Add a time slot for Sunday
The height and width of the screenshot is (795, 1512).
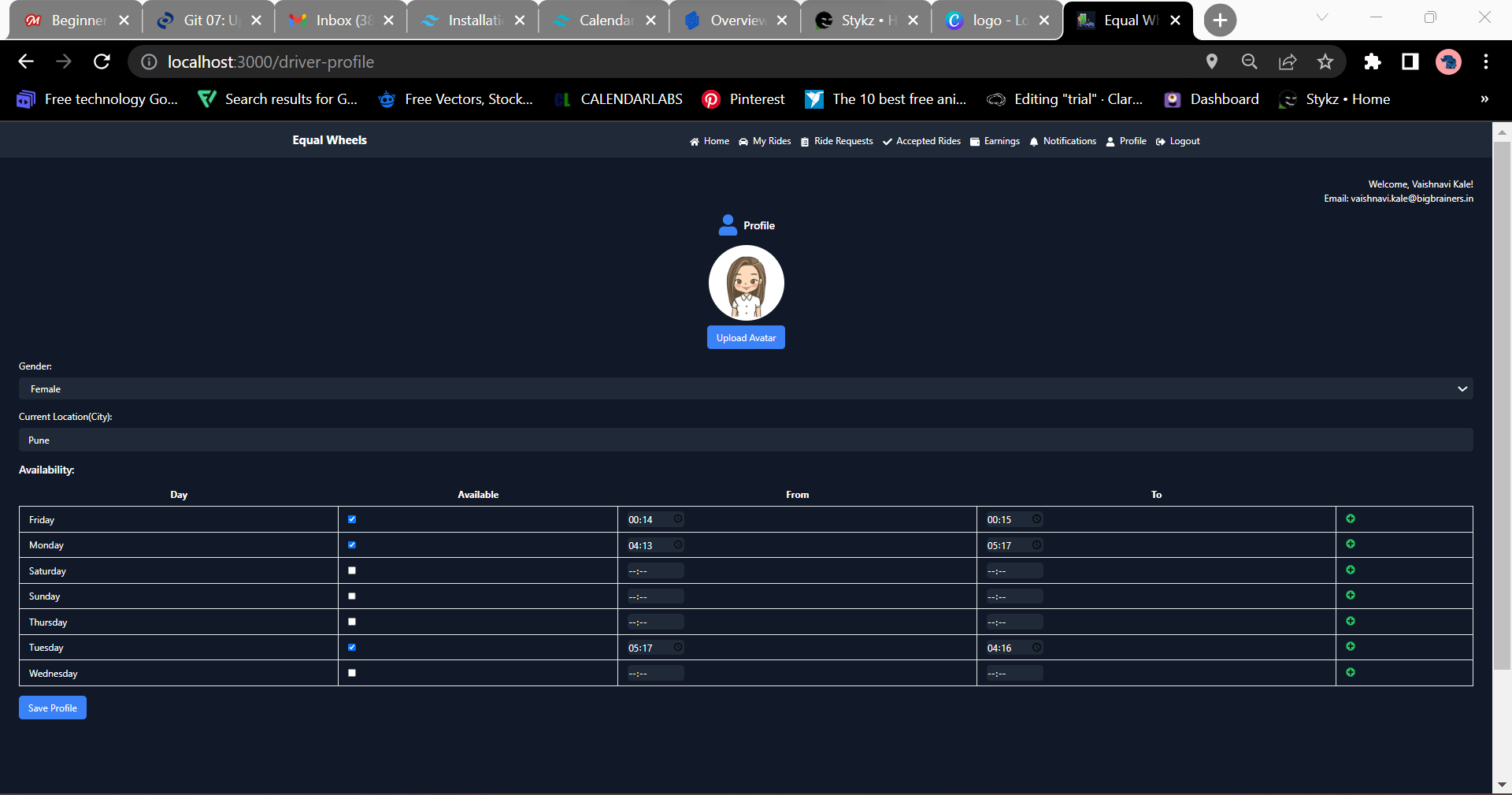tap(1351, 596)
